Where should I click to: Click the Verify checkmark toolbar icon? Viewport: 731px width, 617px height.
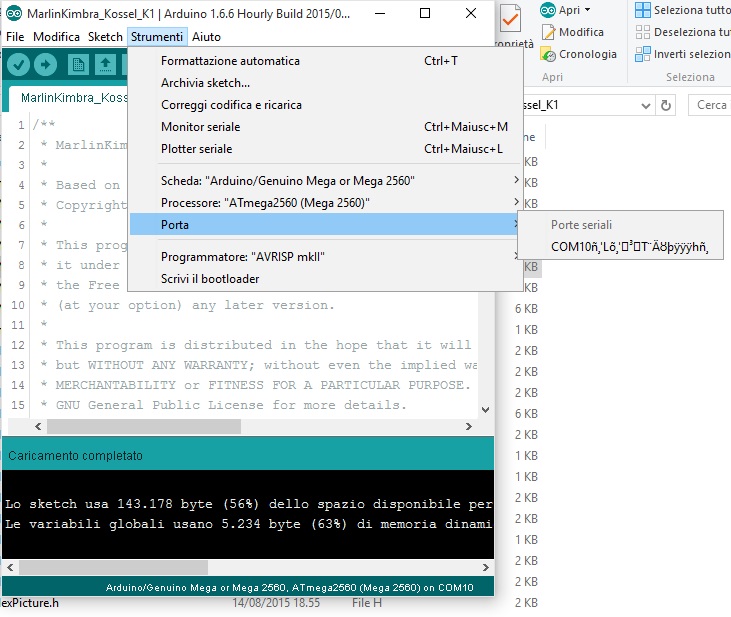click(x=19, y=64)
